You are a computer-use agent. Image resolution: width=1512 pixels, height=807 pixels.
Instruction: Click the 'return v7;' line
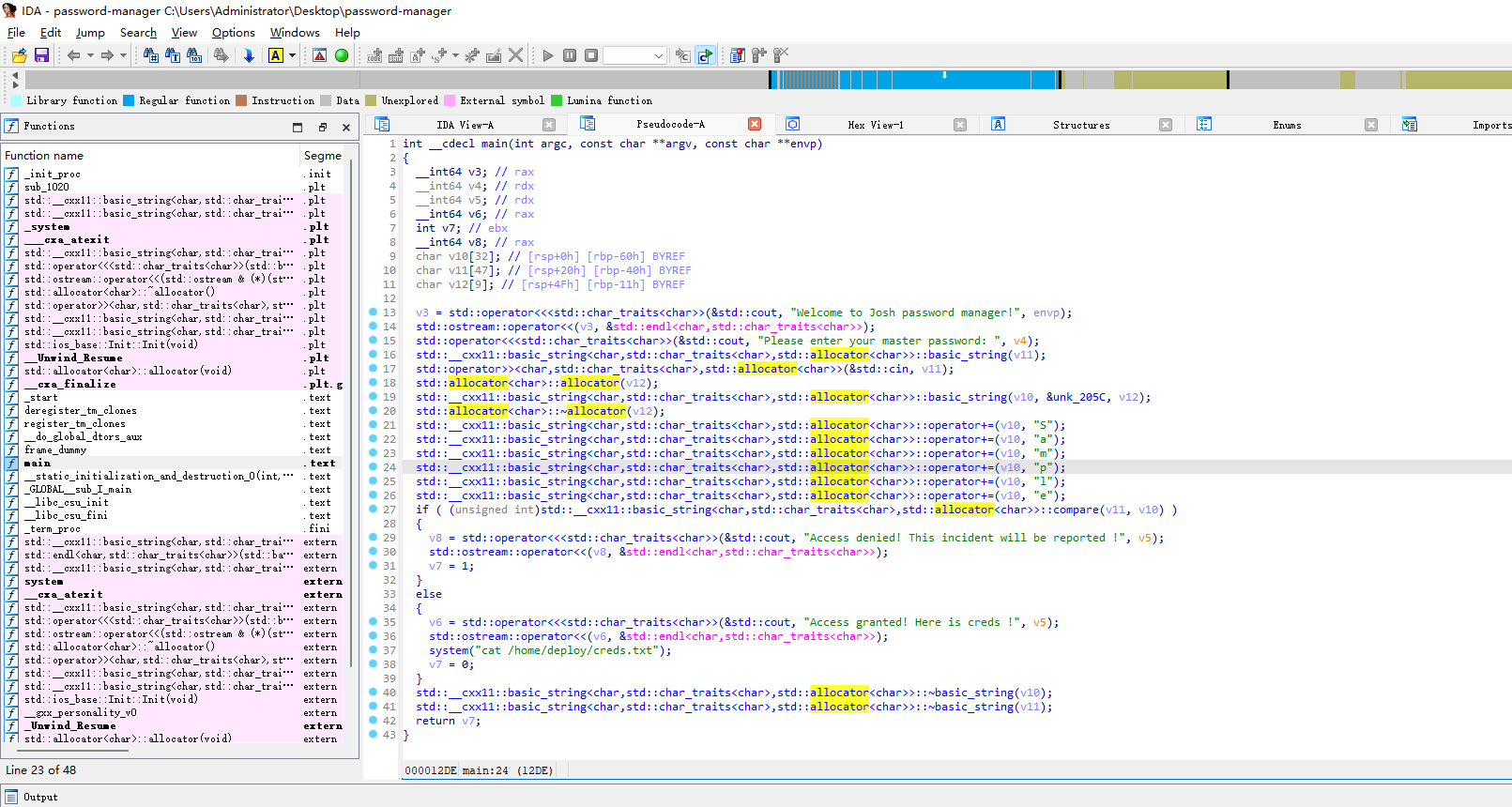[448, 721]
